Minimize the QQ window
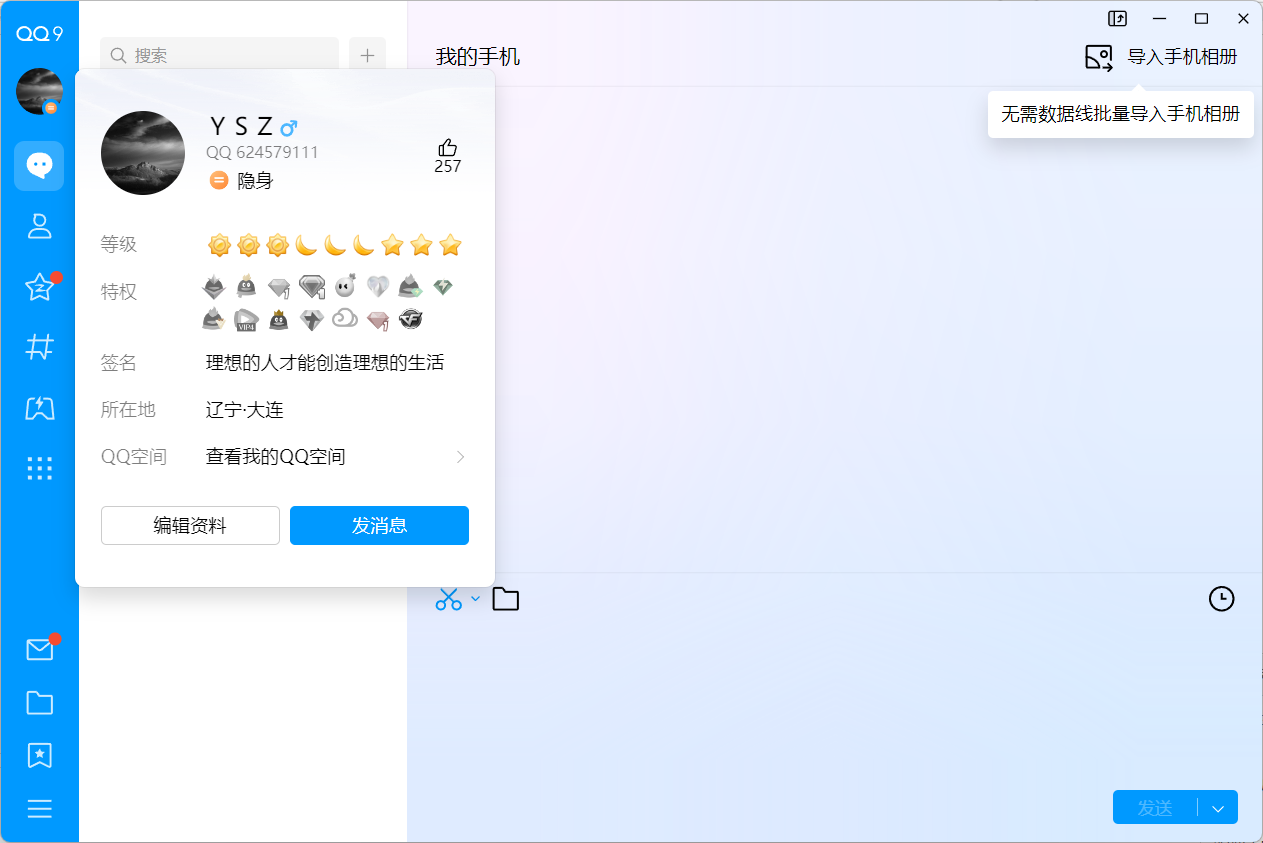The width and height of the screenshot is (1263, 843). click(1160, 18)
